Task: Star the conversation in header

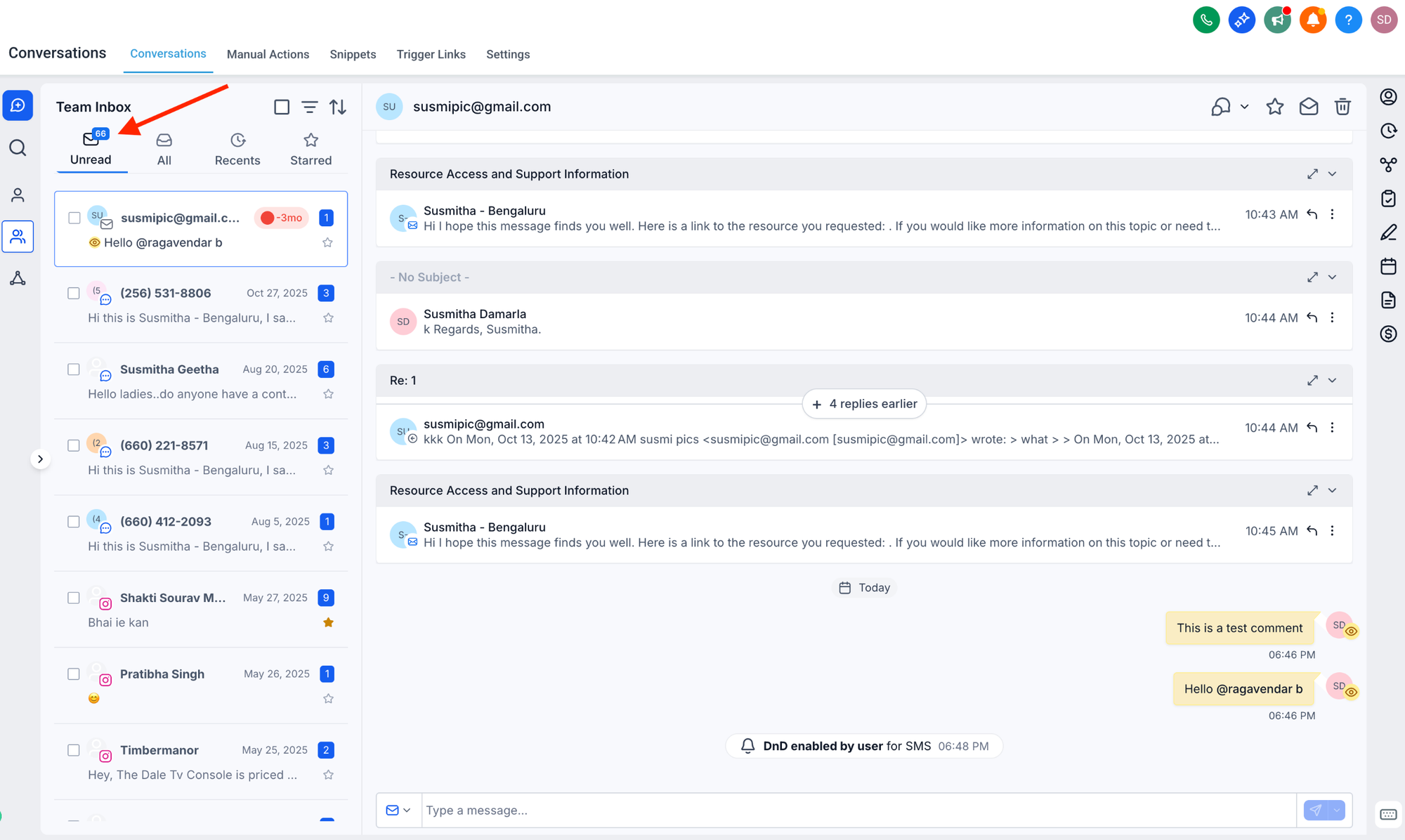Action: coord(1274,107)
